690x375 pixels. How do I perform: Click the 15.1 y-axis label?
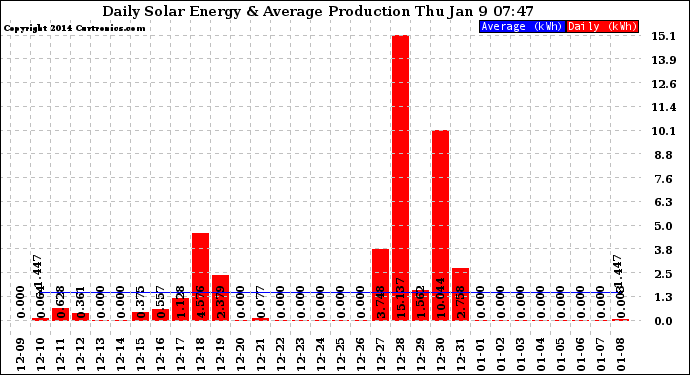[664, 36]
